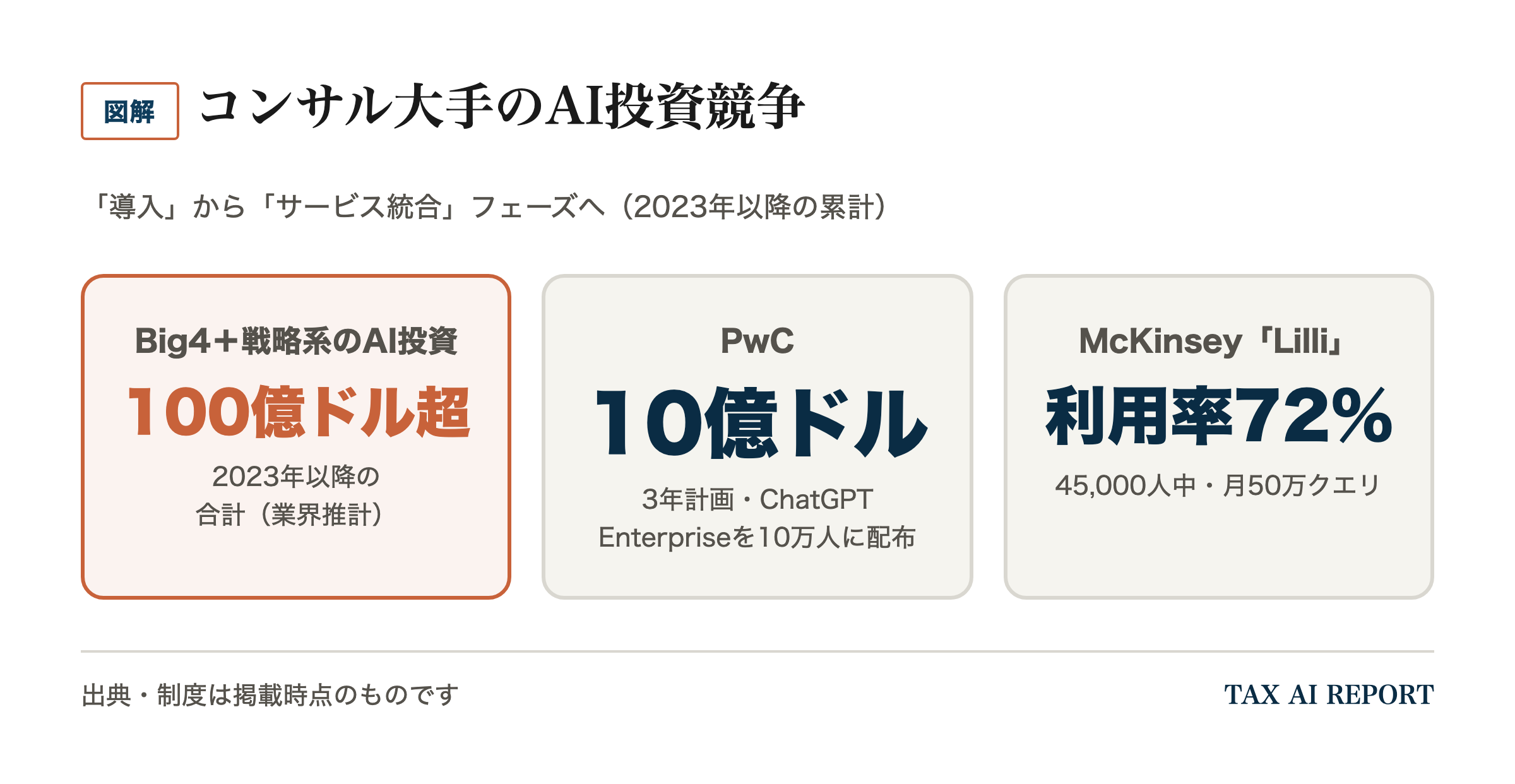Click the 合計（業界推計）caption text
Viewport: 1515px width, 784px height.
click(290, 515)
